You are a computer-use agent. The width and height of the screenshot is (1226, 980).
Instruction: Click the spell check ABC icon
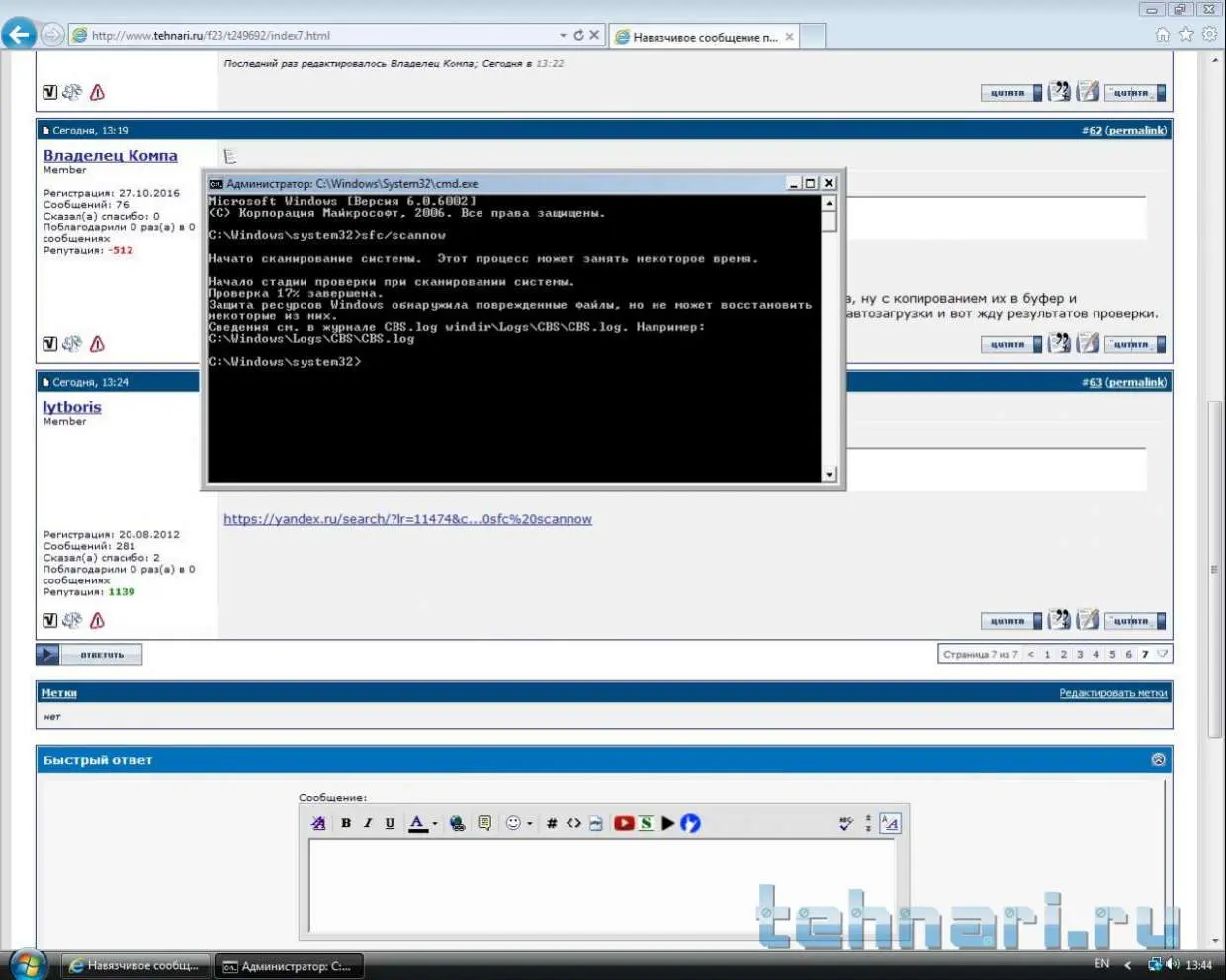coord(846,823)
